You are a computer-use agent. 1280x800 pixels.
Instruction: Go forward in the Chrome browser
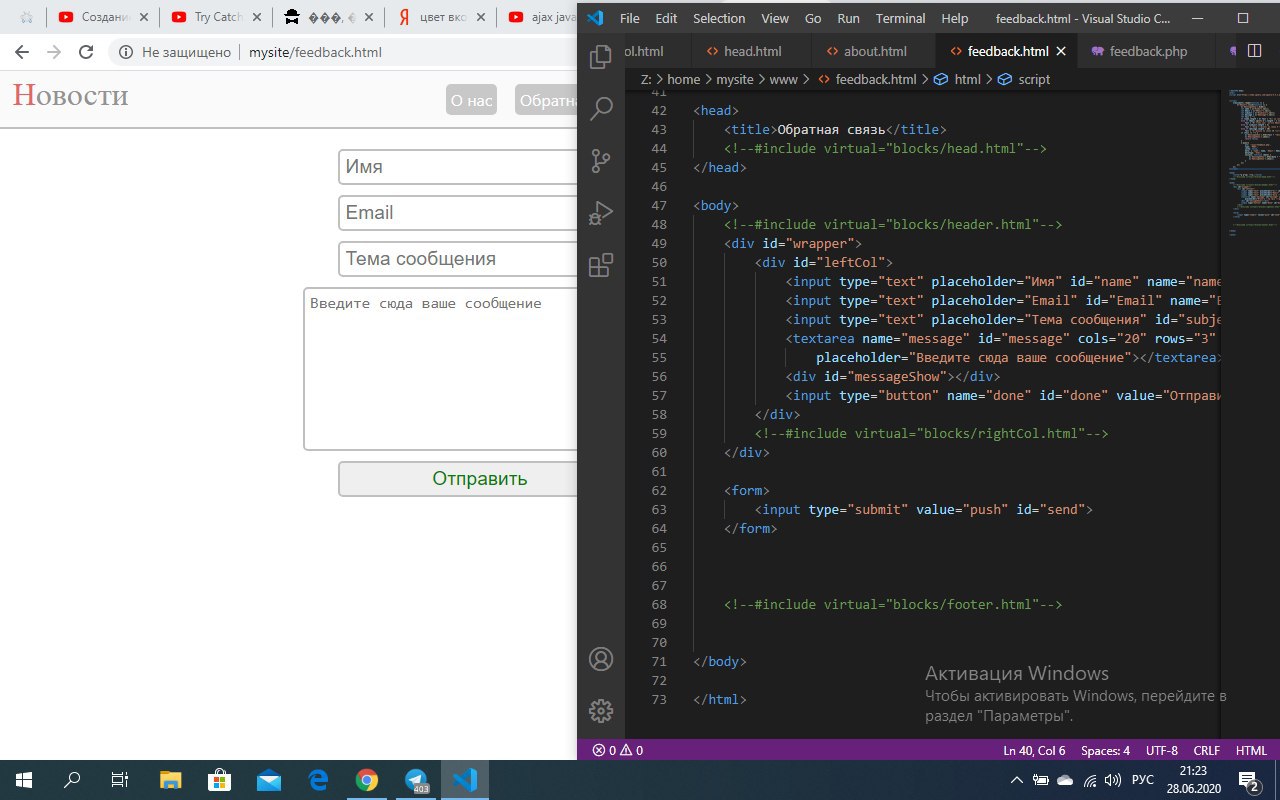click(x=54, y=53)
